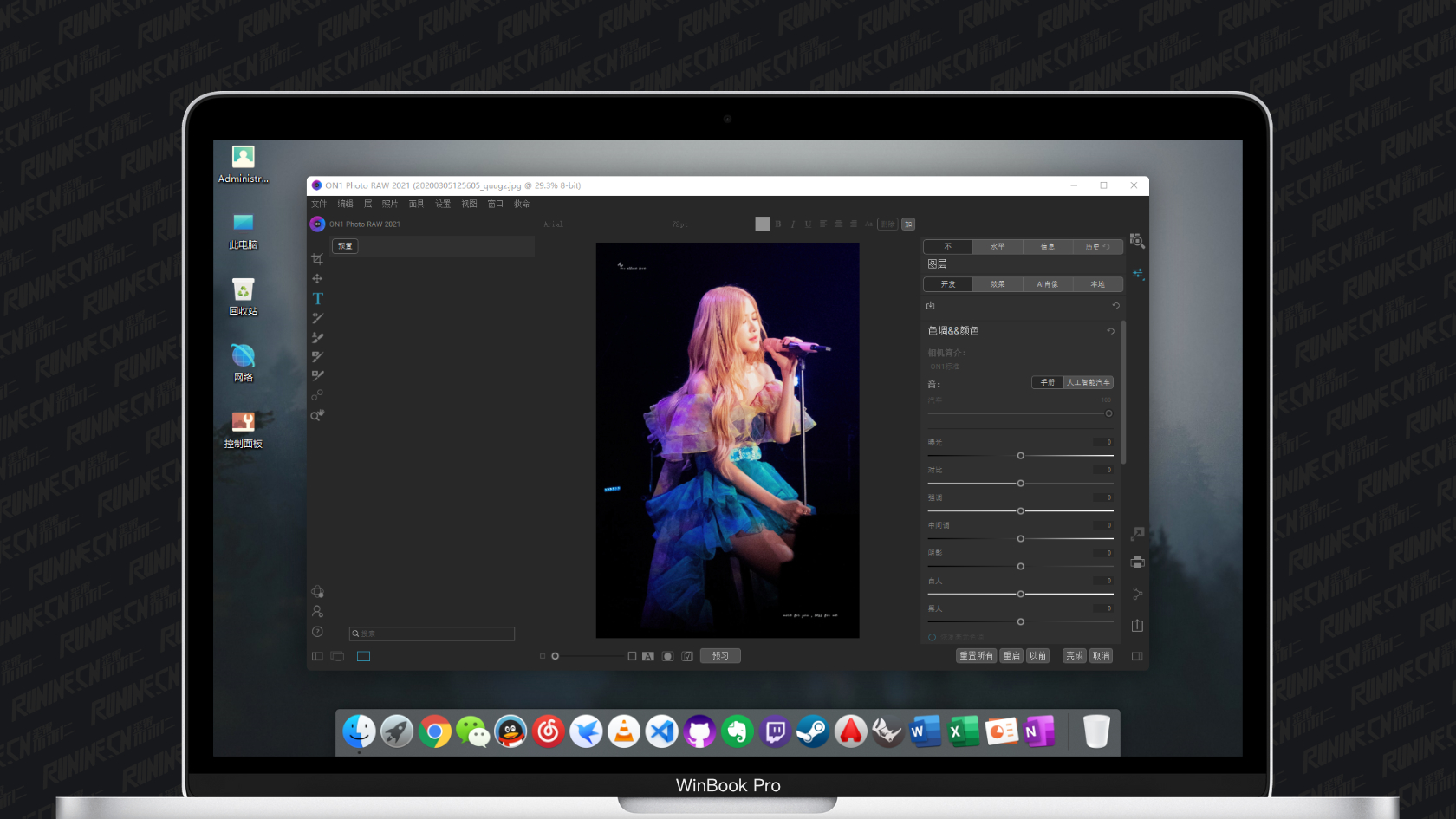Switch to the 开发 tab
Screen dimensions: 1456x819
(x=948, y=284)
